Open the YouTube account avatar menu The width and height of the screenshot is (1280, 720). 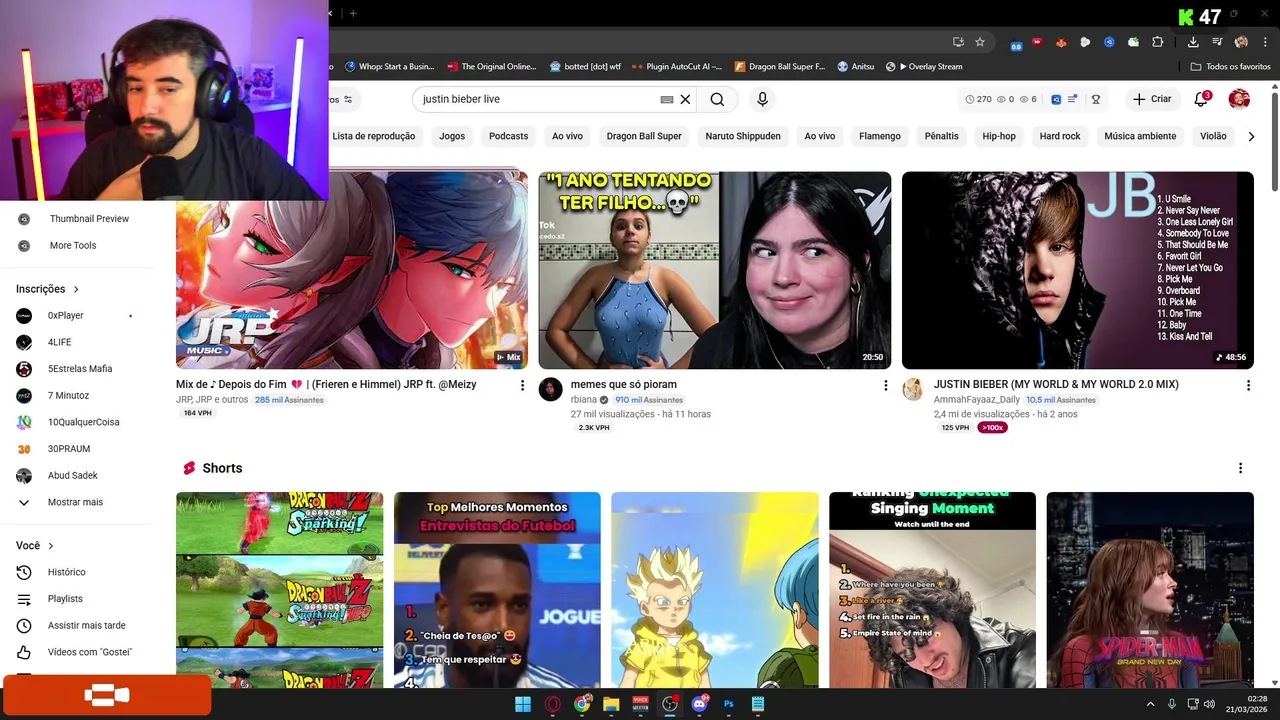tap(1239, 99)
